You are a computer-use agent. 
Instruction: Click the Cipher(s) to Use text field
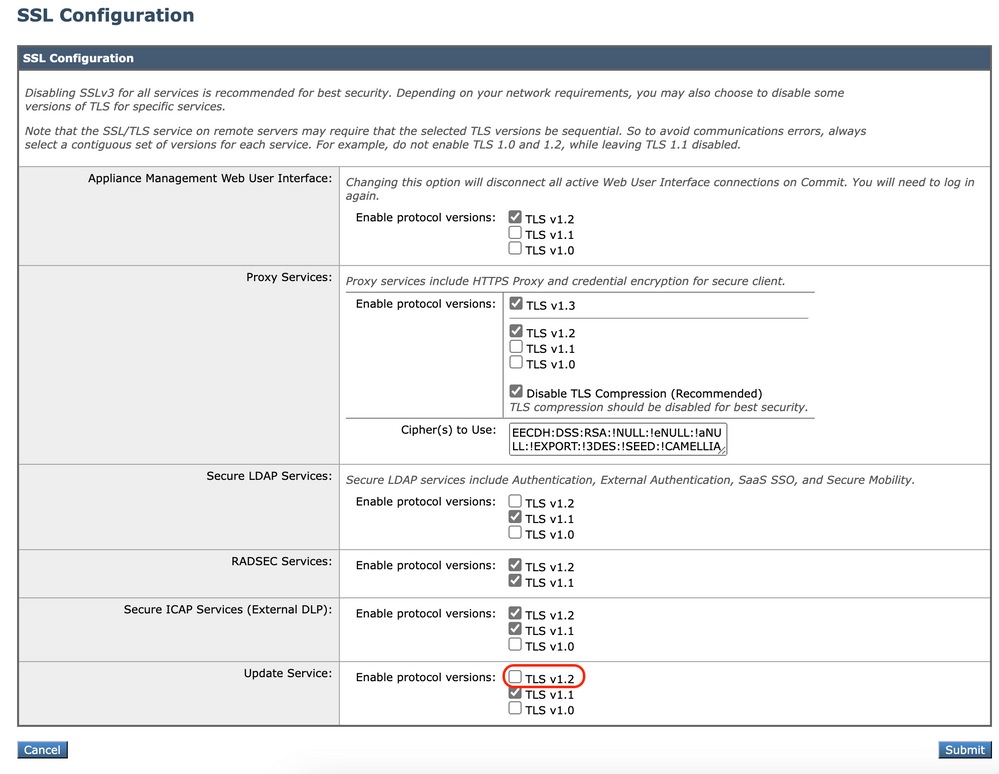coord(618,440)
